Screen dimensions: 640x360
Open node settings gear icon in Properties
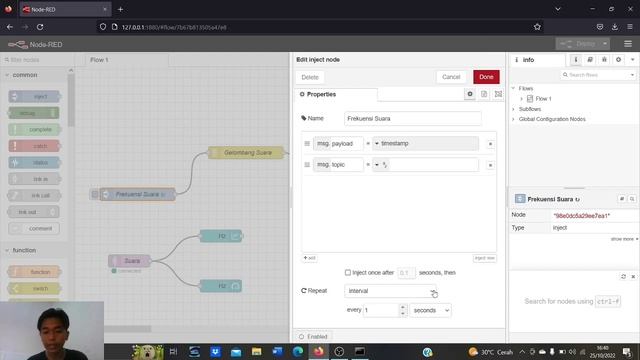coord(470,94)
